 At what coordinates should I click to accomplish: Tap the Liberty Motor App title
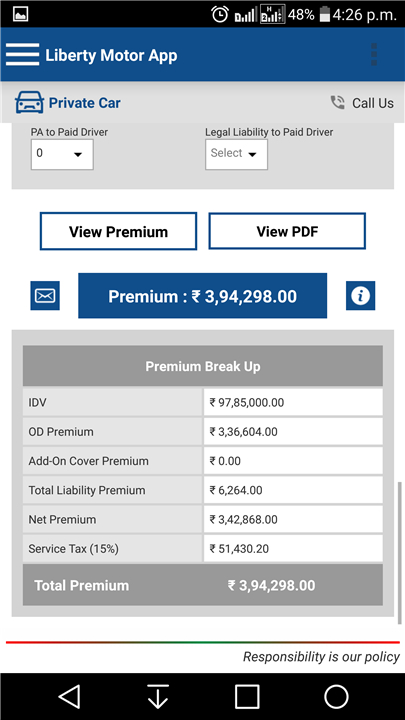(111, 55)
